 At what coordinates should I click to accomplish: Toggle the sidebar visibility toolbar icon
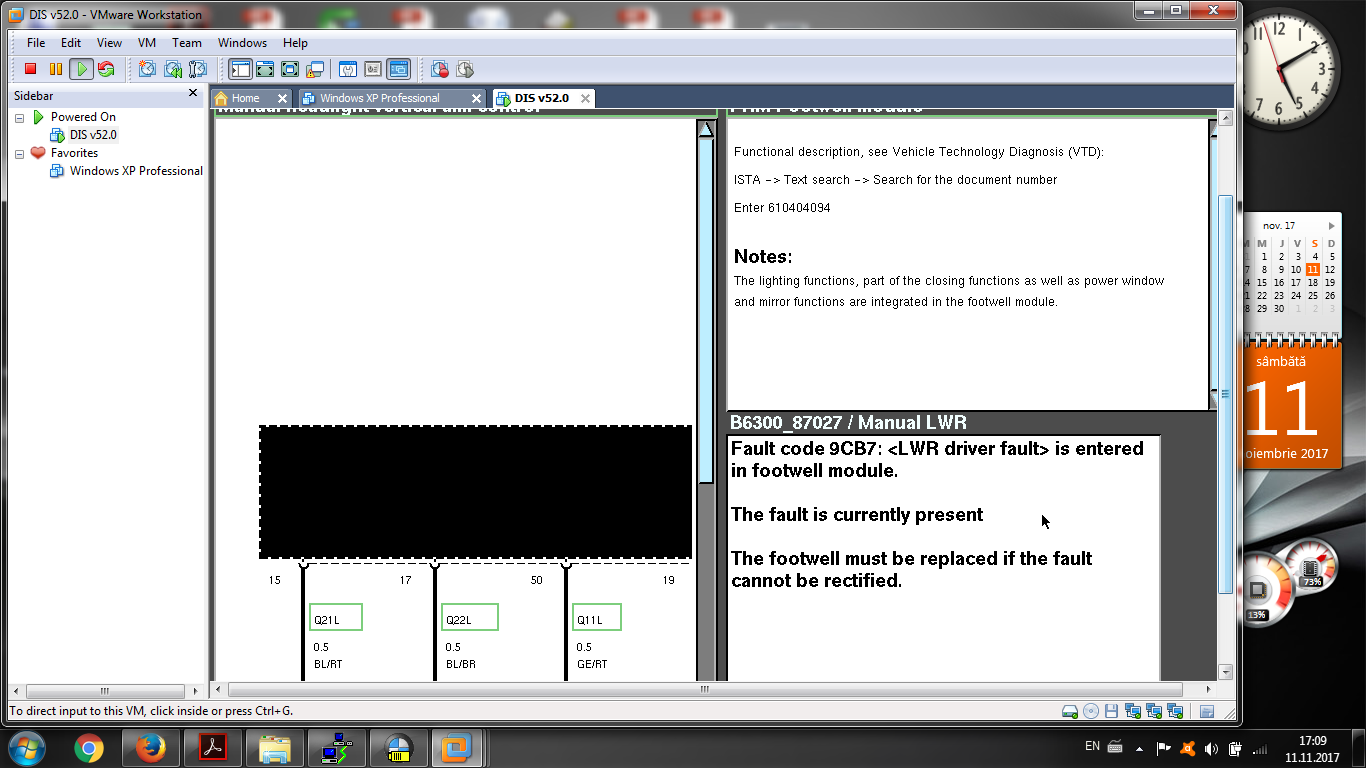[x=240, y=69]
